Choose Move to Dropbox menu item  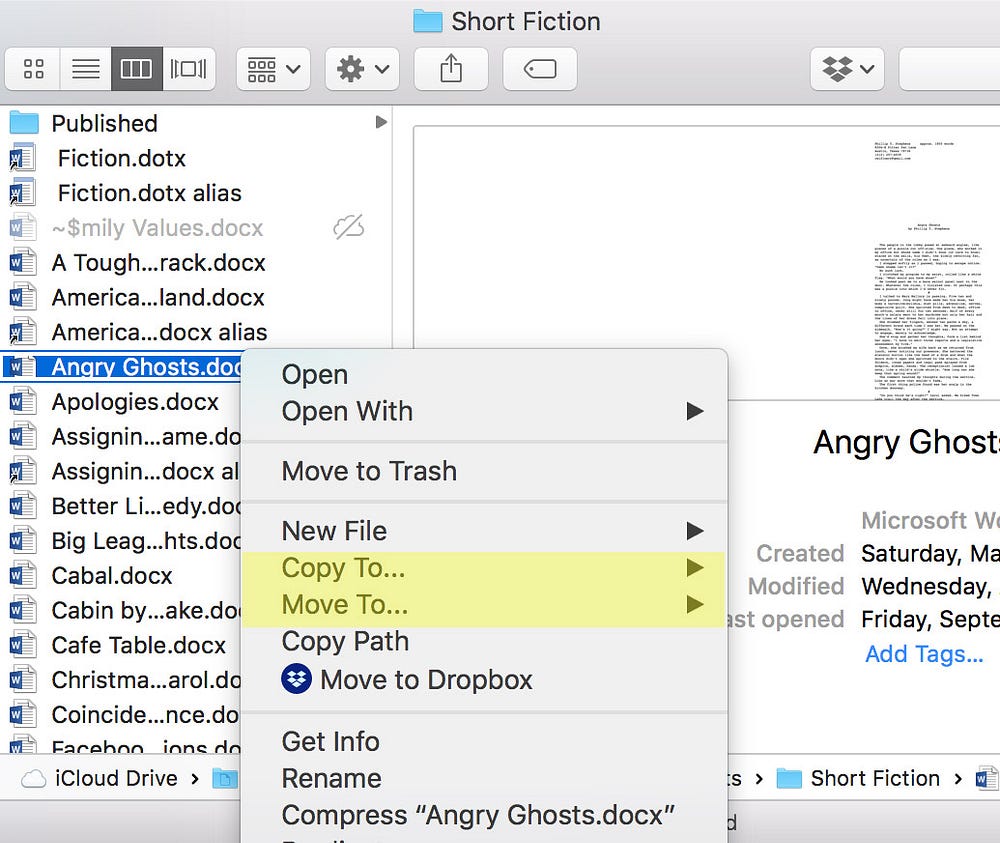[x=485, y=679]
